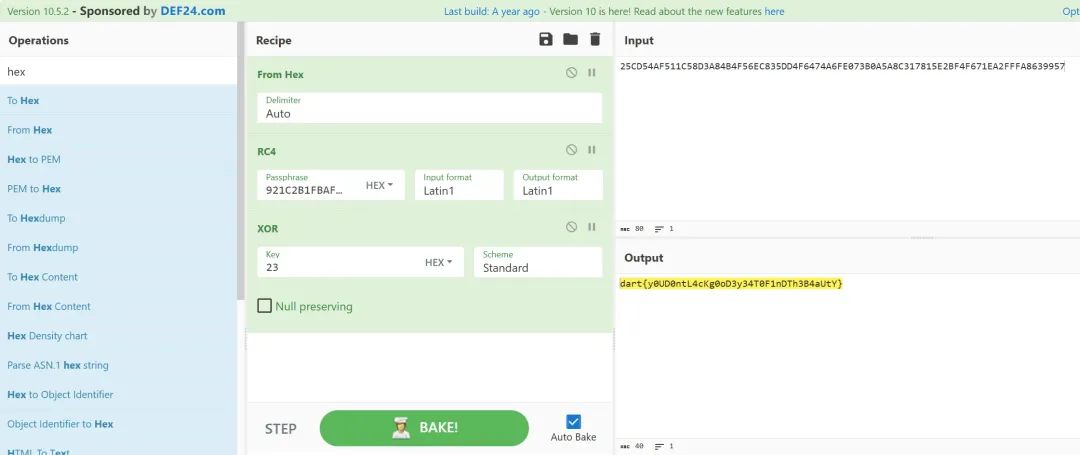The height and width of the screenshot is (455, 1080).
Task: Clear the recipe with the trash icon
Action: [x=595, y=39]
